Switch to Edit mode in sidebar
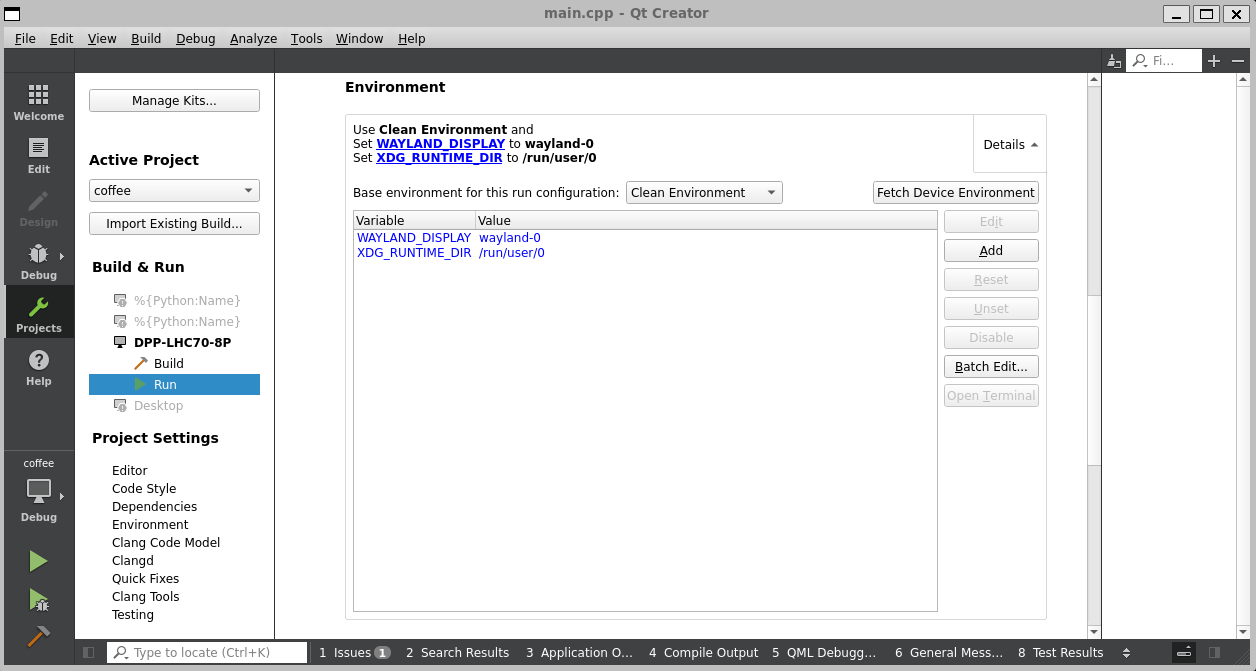Viewport: 1256px width, 671px height. 38,155
